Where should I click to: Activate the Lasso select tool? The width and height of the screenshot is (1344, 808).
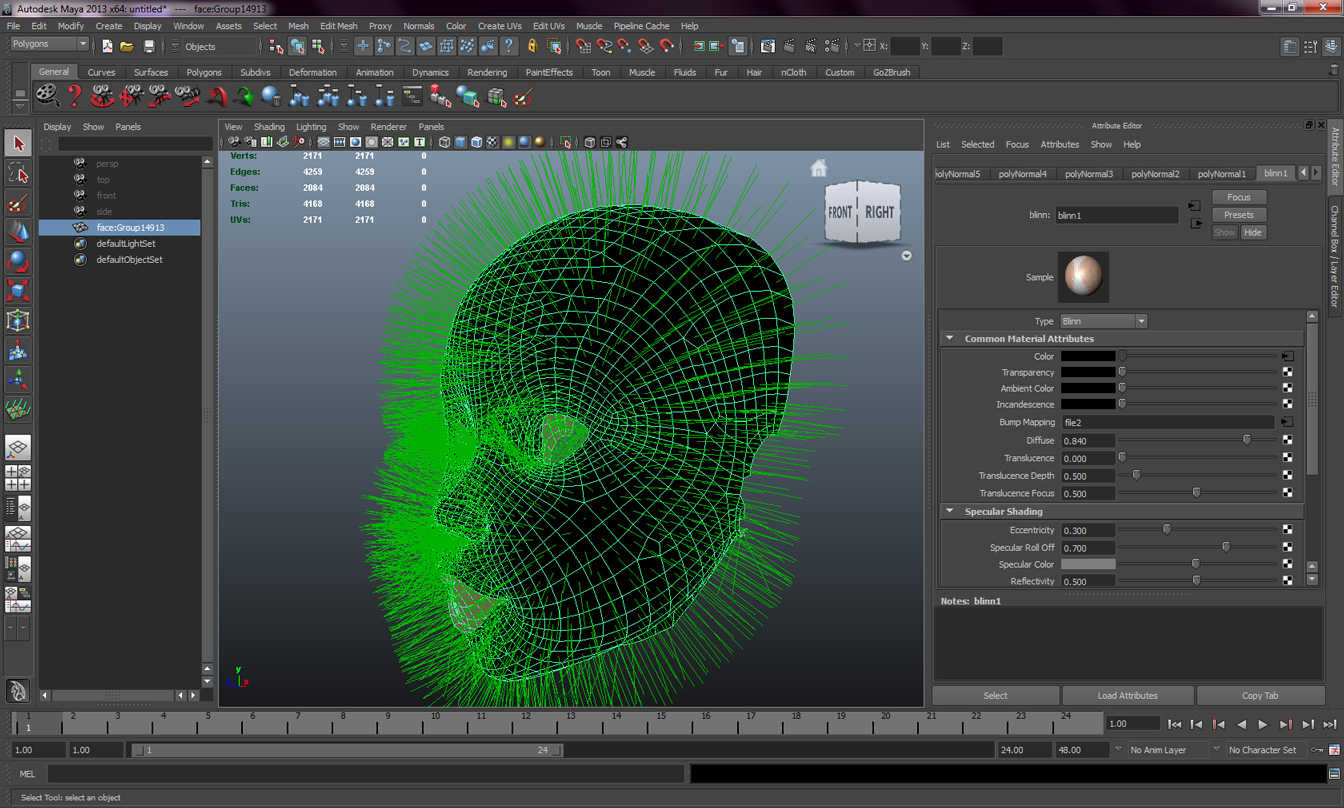[x=18, y=173]
